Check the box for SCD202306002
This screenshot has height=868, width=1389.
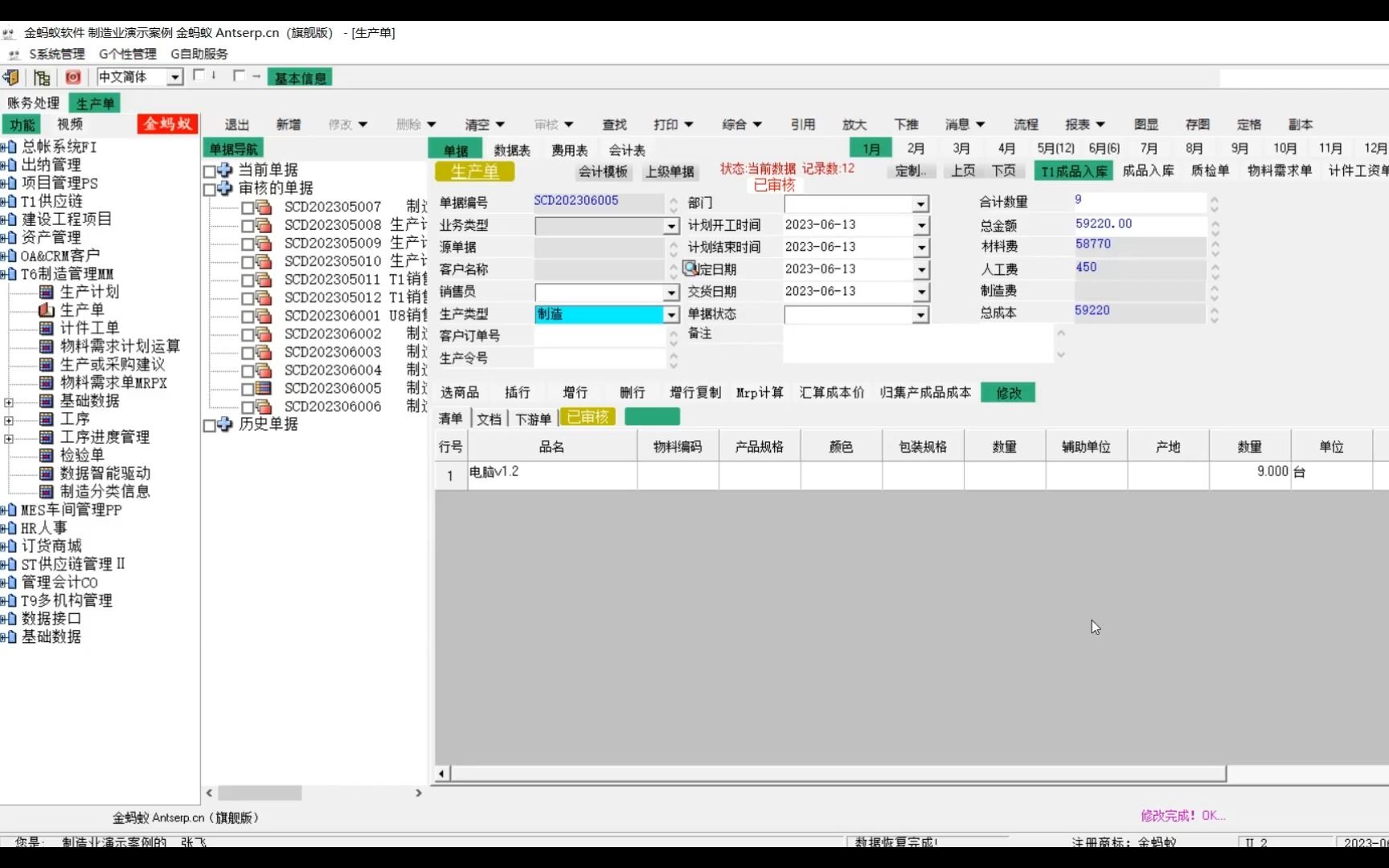click(x=248, y=334)
